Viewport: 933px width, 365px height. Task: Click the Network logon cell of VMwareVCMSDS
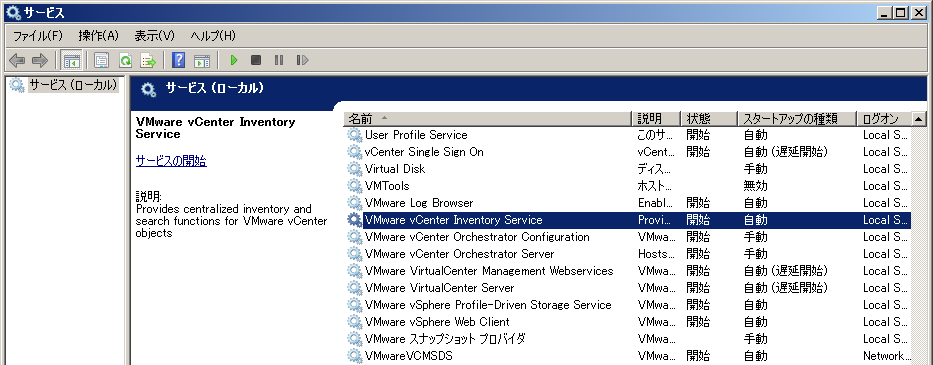pyautogui.click(x=886, y=356)
